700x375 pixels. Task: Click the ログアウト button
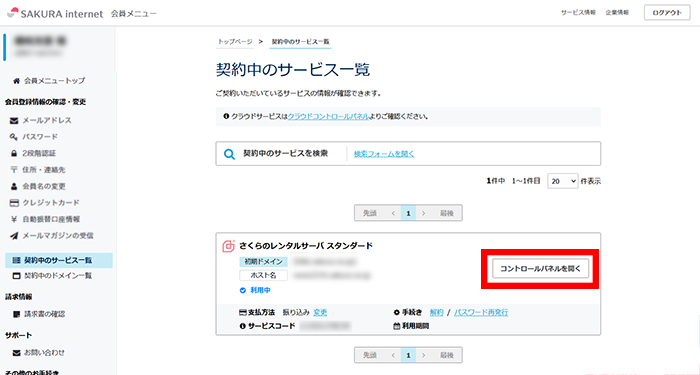click(667, 12)
